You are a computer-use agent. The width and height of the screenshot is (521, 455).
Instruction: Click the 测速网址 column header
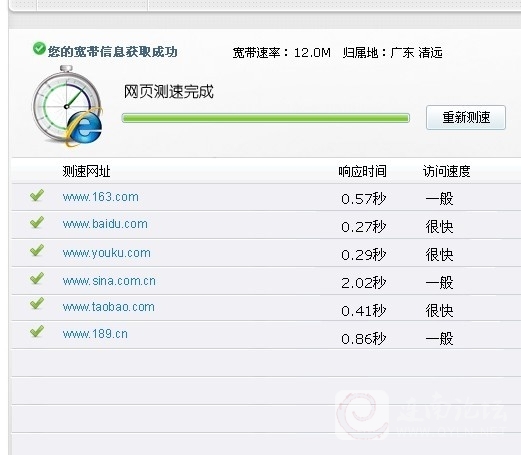click(x=86, y=171)
